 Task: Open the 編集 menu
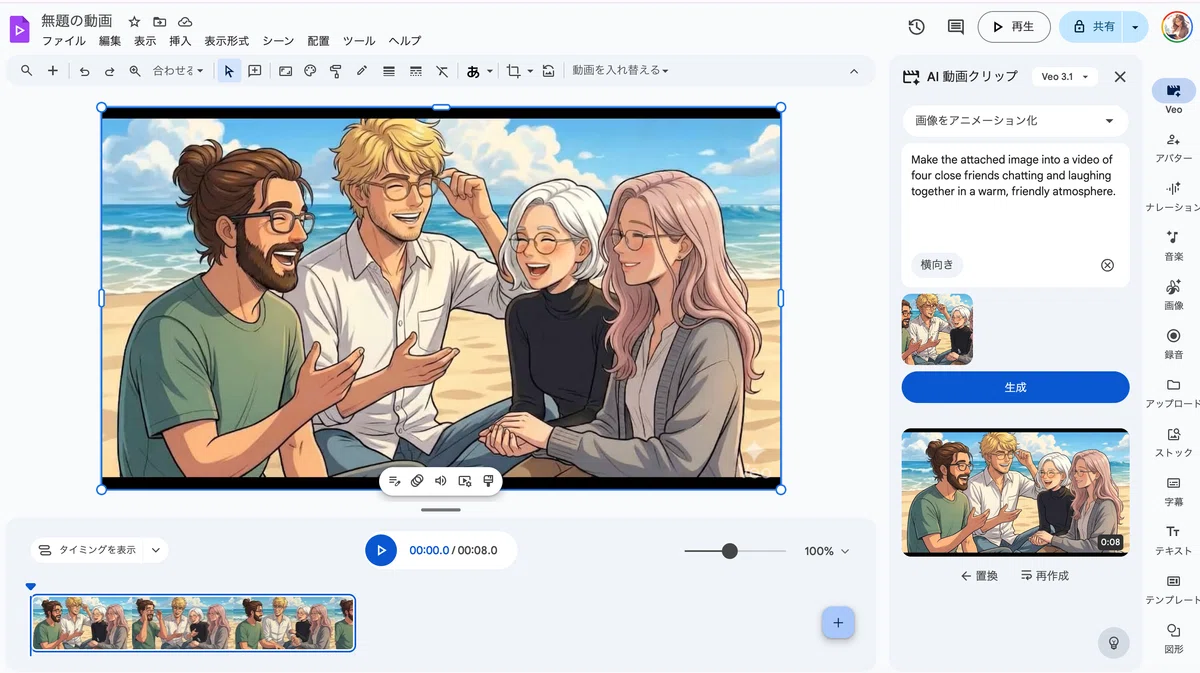tap(110, 41)
